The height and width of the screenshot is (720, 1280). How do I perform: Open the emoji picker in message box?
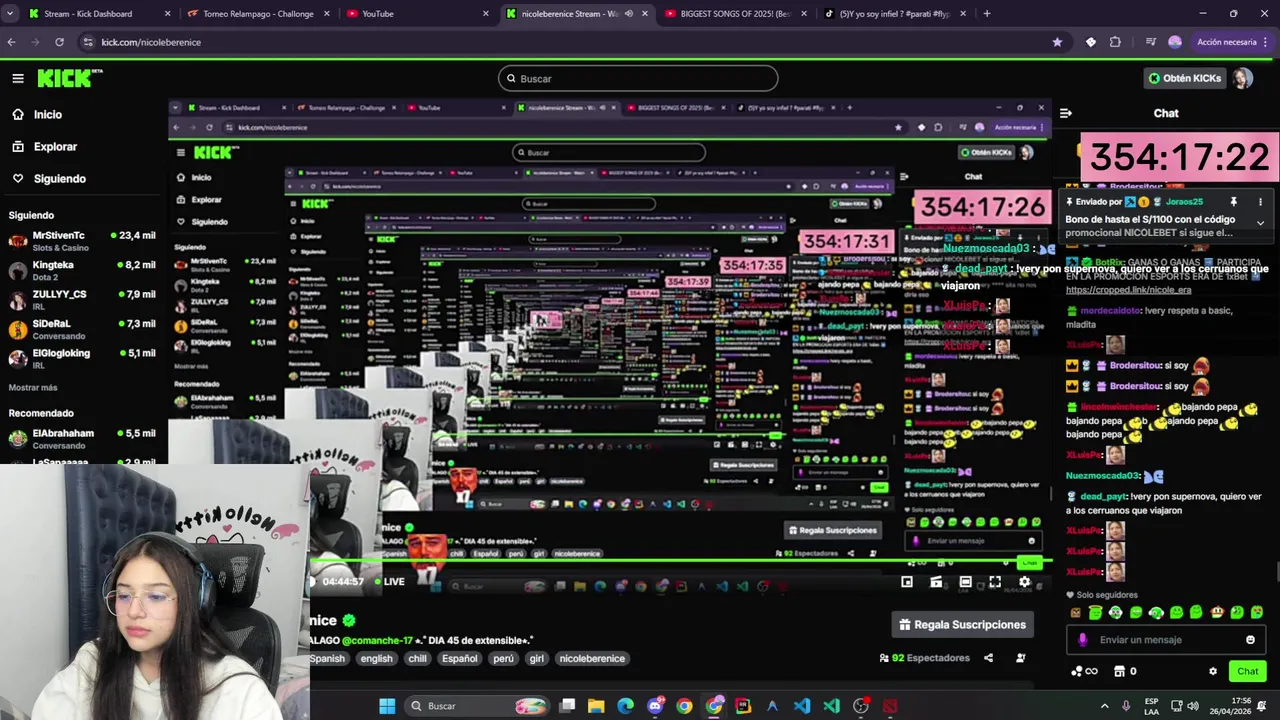coord(1250,640)
